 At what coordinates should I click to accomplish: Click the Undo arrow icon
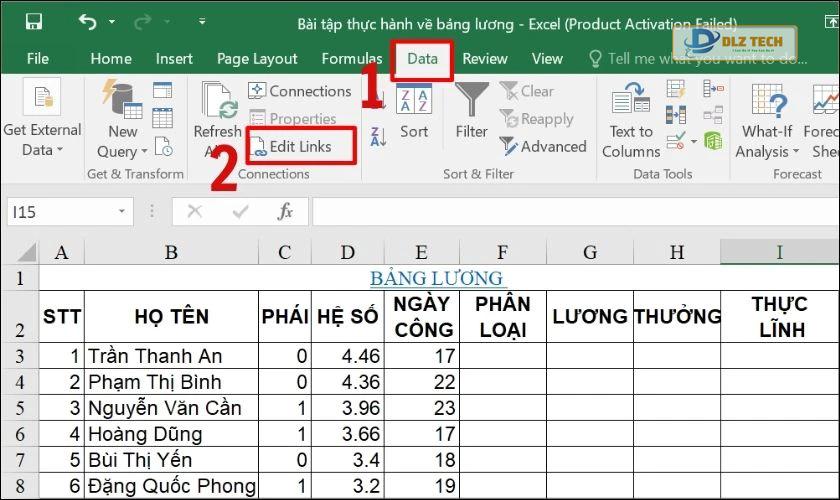pyautogui.click(x=88, y=21)
